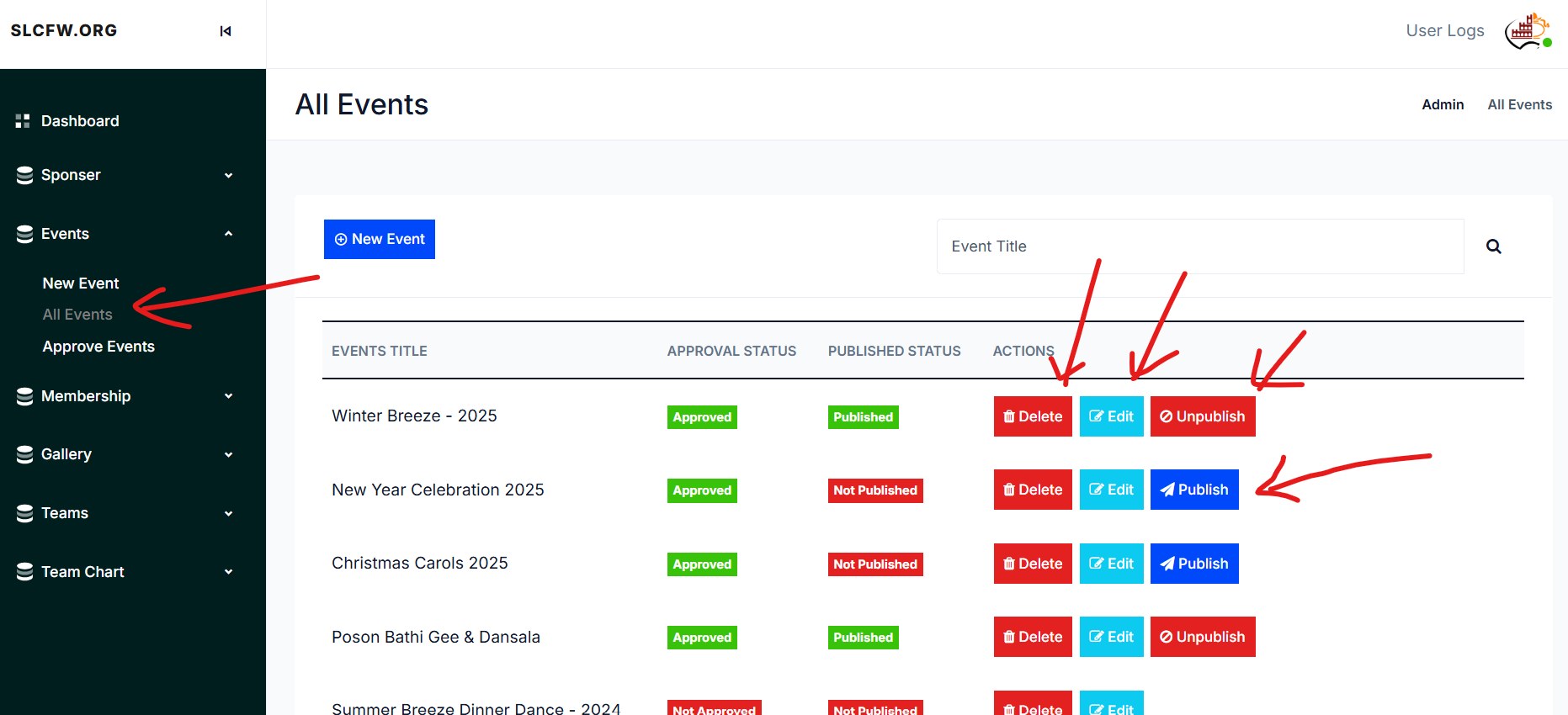This screenshot has height=715, width=1568.
Task: Delete the Poson Bathi Gee & Dansala event
Action: [x=1033, y=637]
